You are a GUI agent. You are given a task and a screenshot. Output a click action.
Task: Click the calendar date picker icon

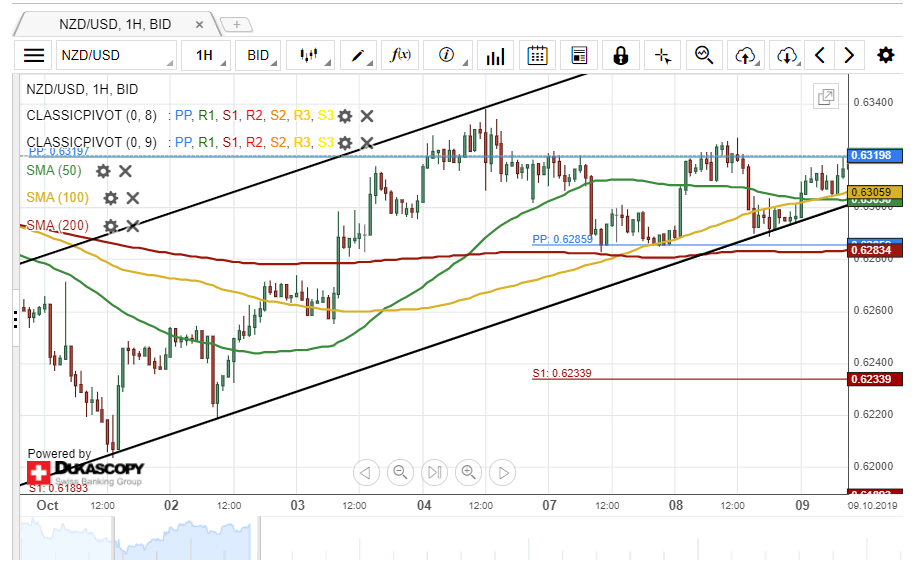coord(537,55)
